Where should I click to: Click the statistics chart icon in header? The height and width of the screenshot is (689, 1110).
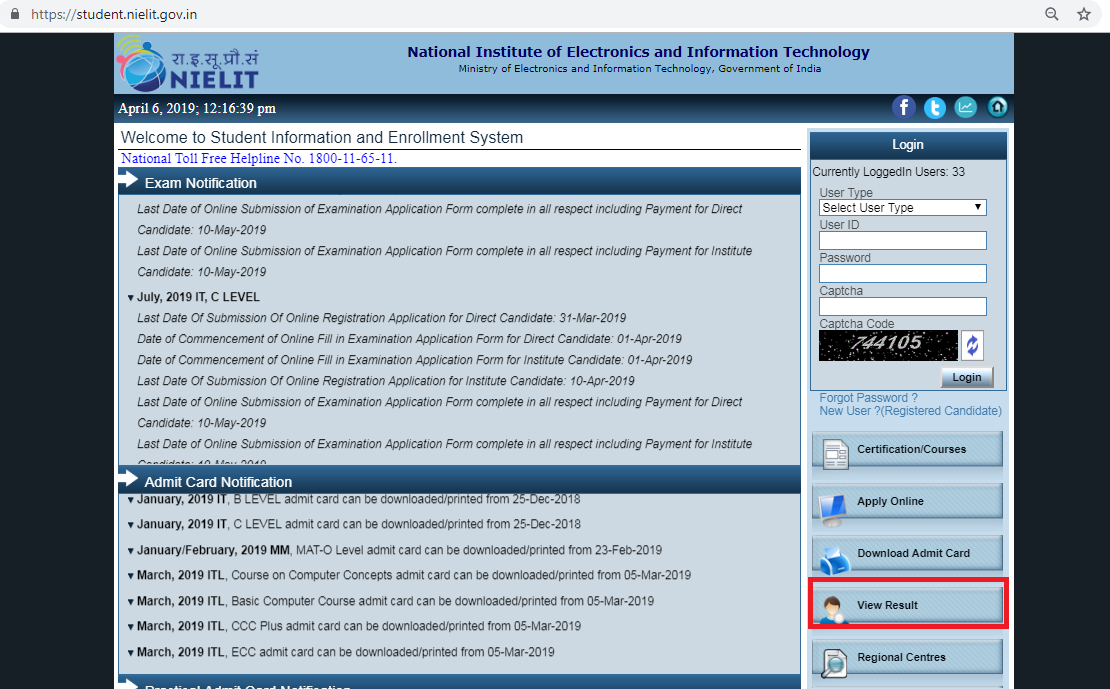[x=966, y=108]
